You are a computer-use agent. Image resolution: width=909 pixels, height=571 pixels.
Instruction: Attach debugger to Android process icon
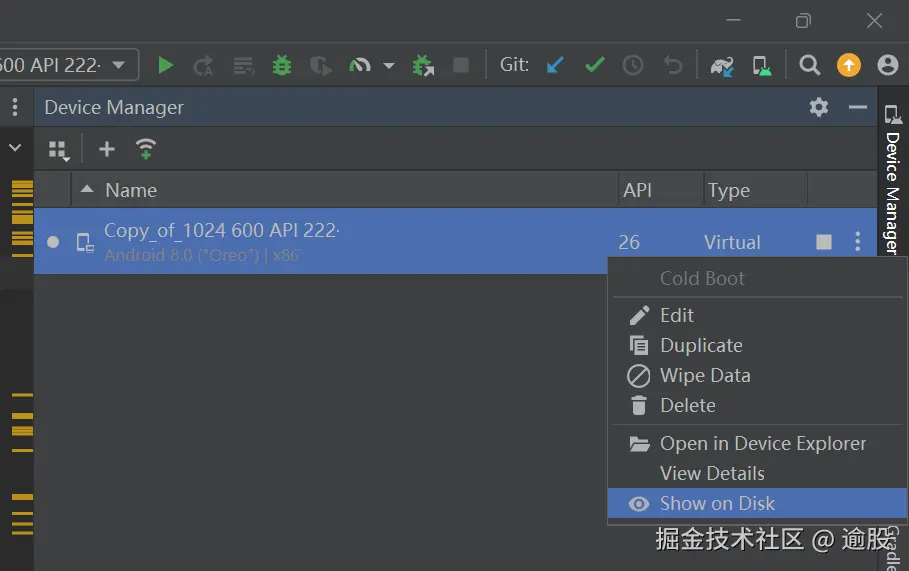(x=423, y=66)
